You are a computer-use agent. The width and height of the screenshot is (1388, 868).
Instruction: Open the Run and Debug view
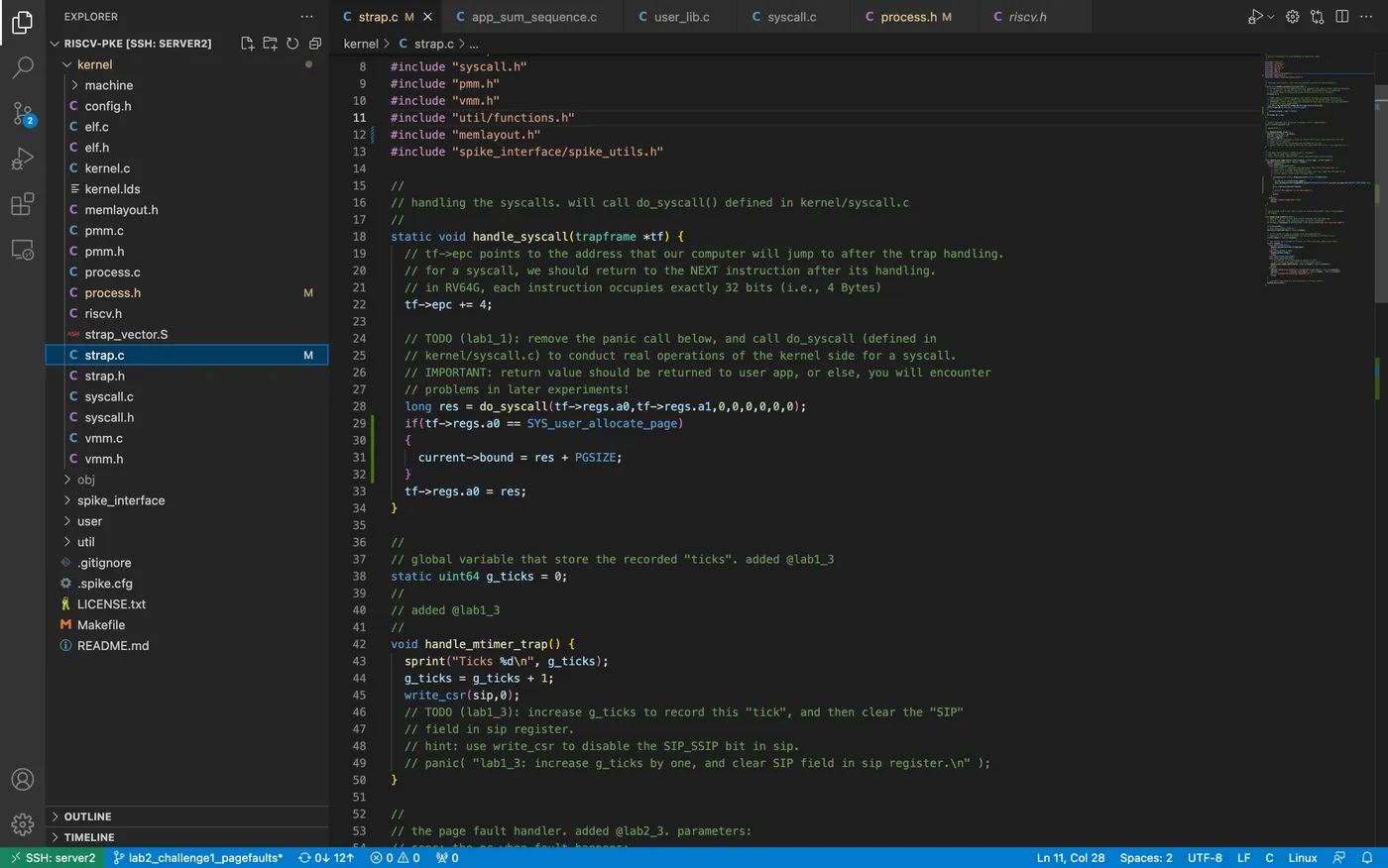22,159
